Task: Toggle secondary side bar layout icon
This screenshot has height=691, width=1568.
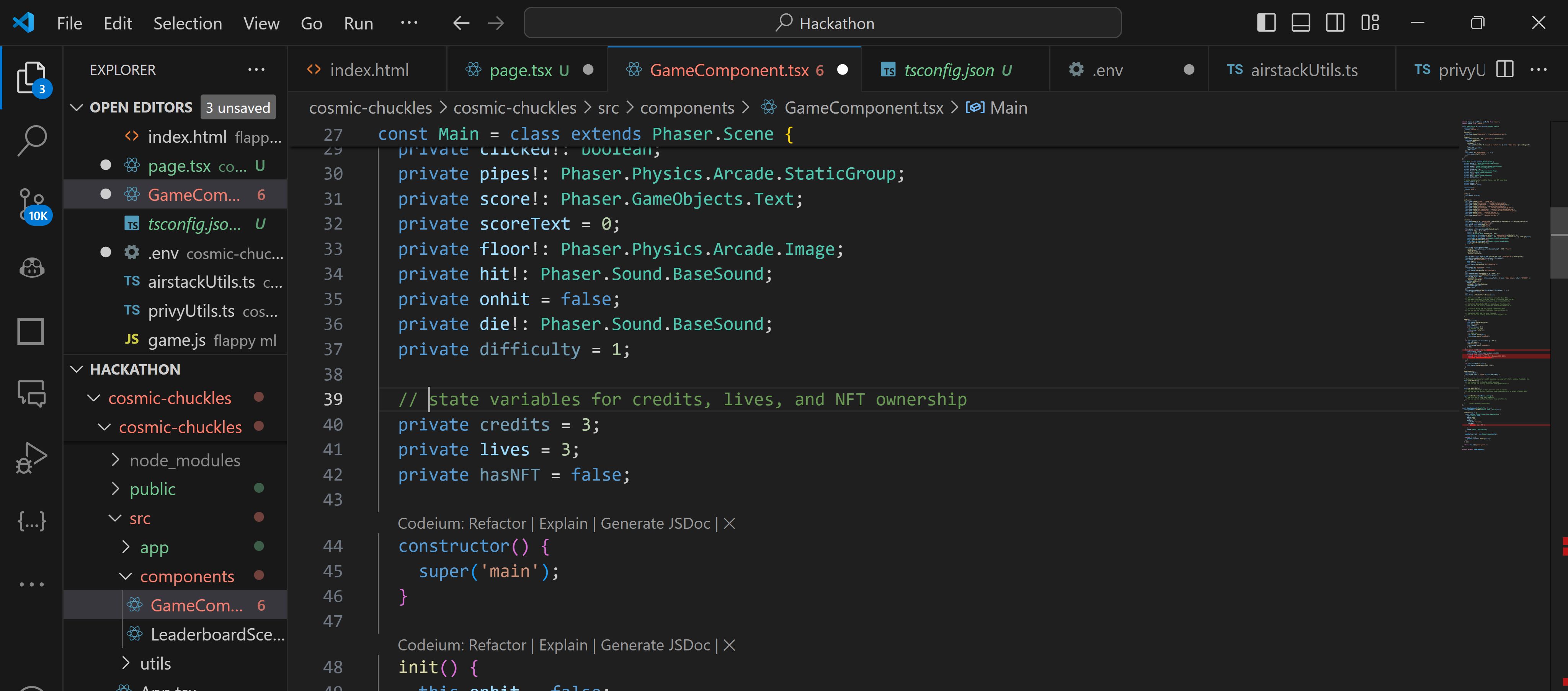Action: pos(1336,23)
